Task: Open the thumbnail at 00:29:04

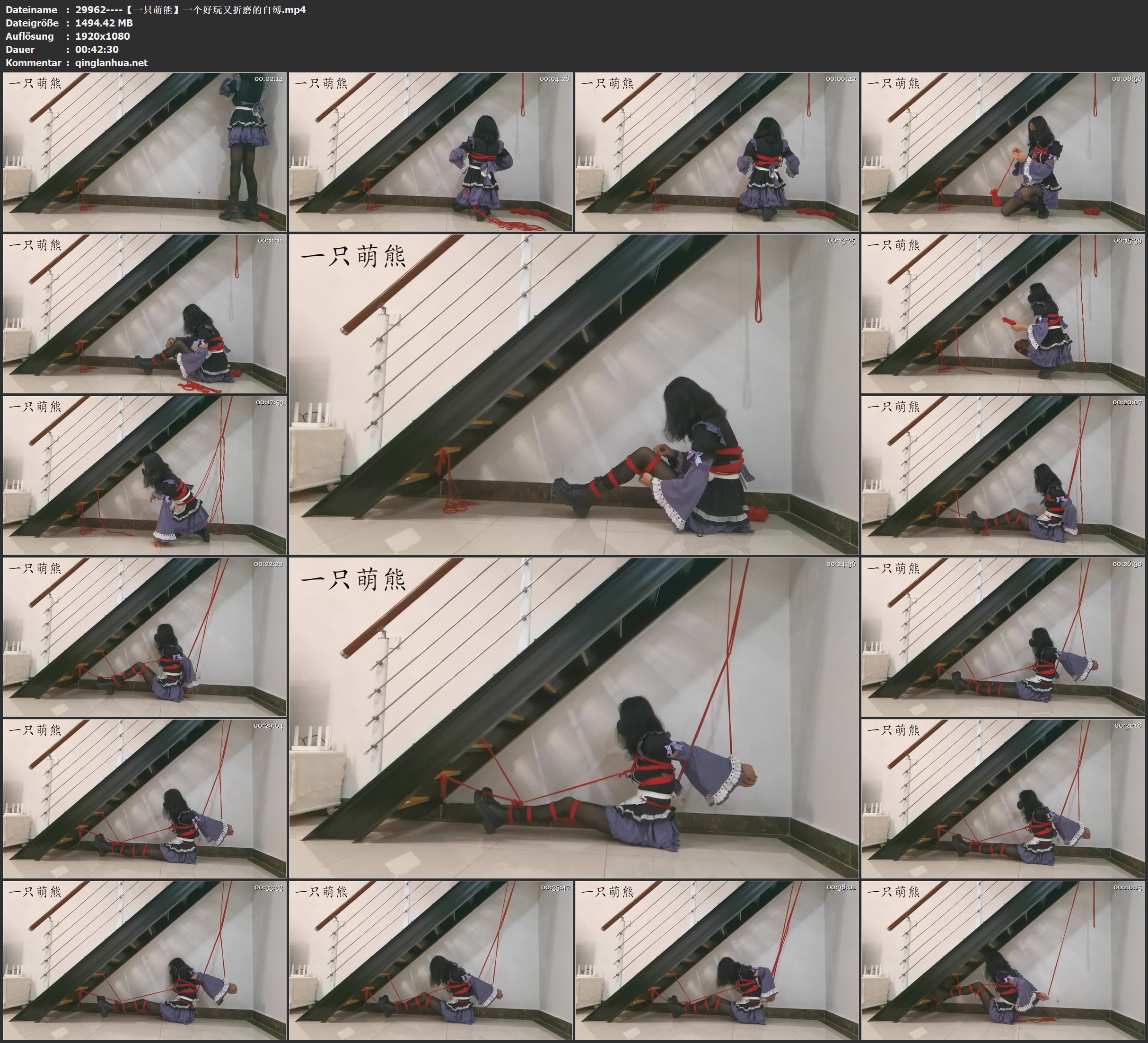Action: pos(145,799)
